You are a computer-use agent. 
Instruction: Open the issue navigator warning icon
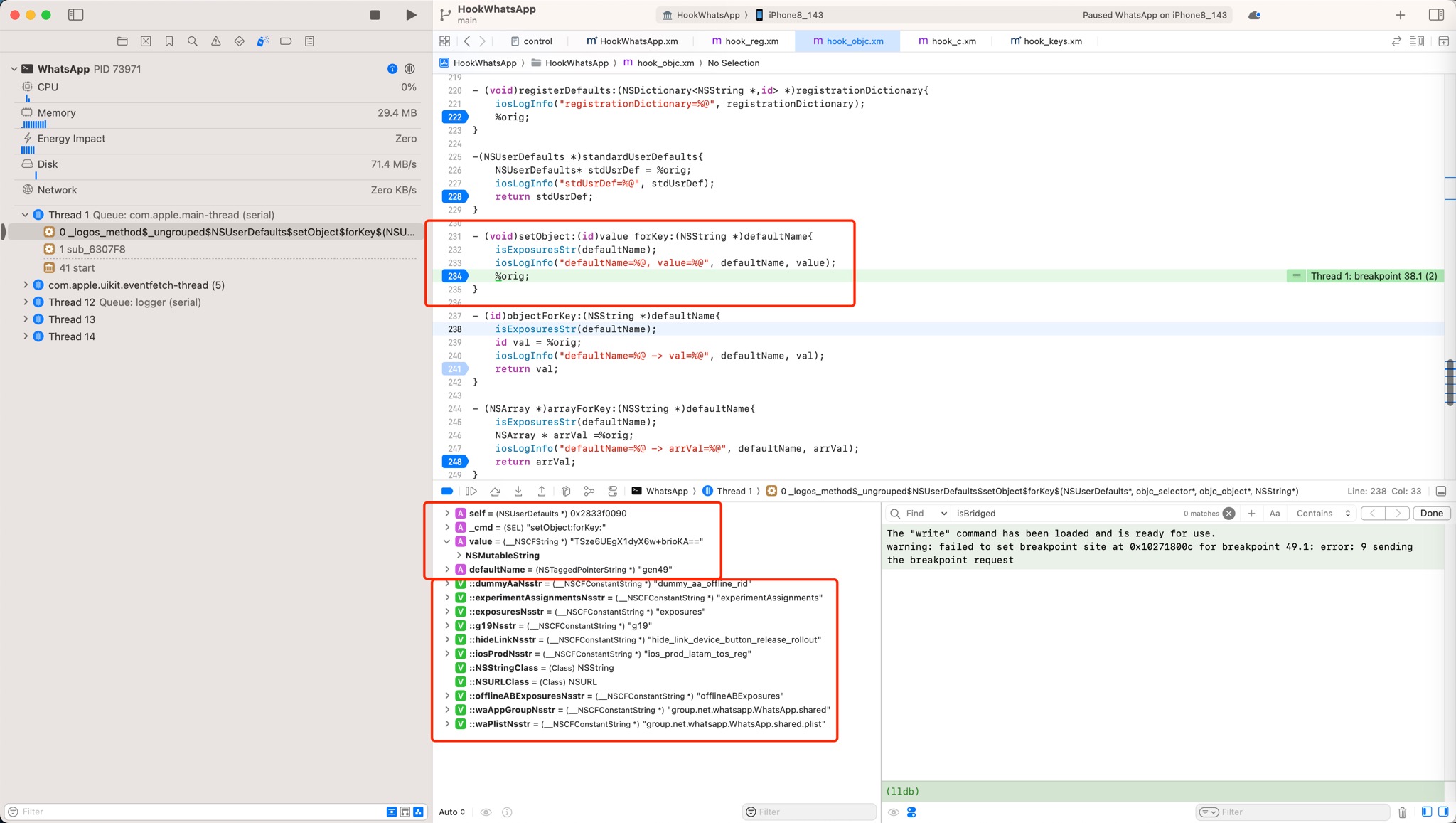click(216, 41)
